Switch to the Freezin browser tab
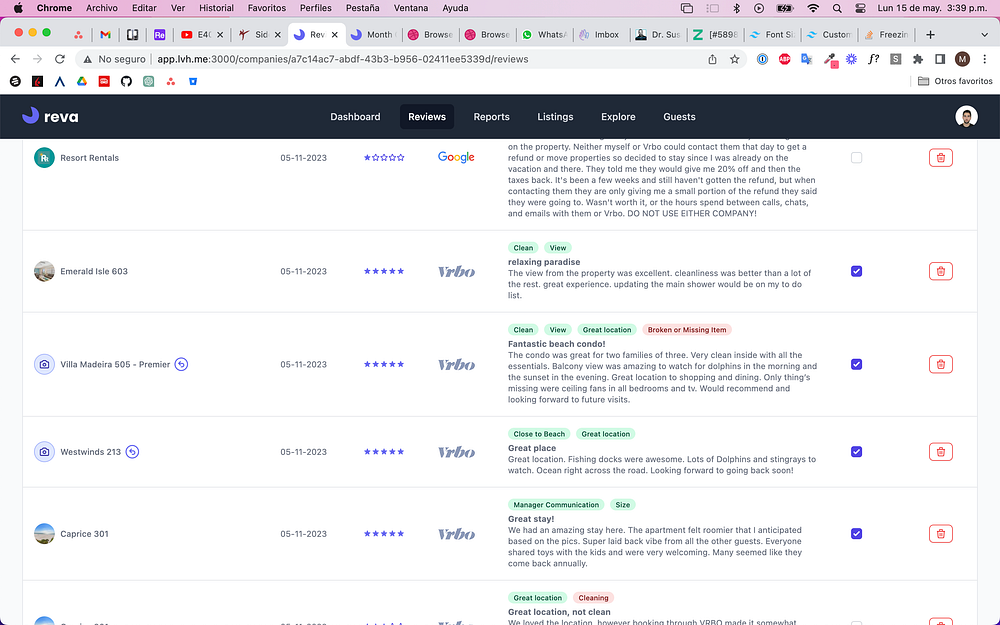The image size is (1000, 625). (x=887, y=34)
